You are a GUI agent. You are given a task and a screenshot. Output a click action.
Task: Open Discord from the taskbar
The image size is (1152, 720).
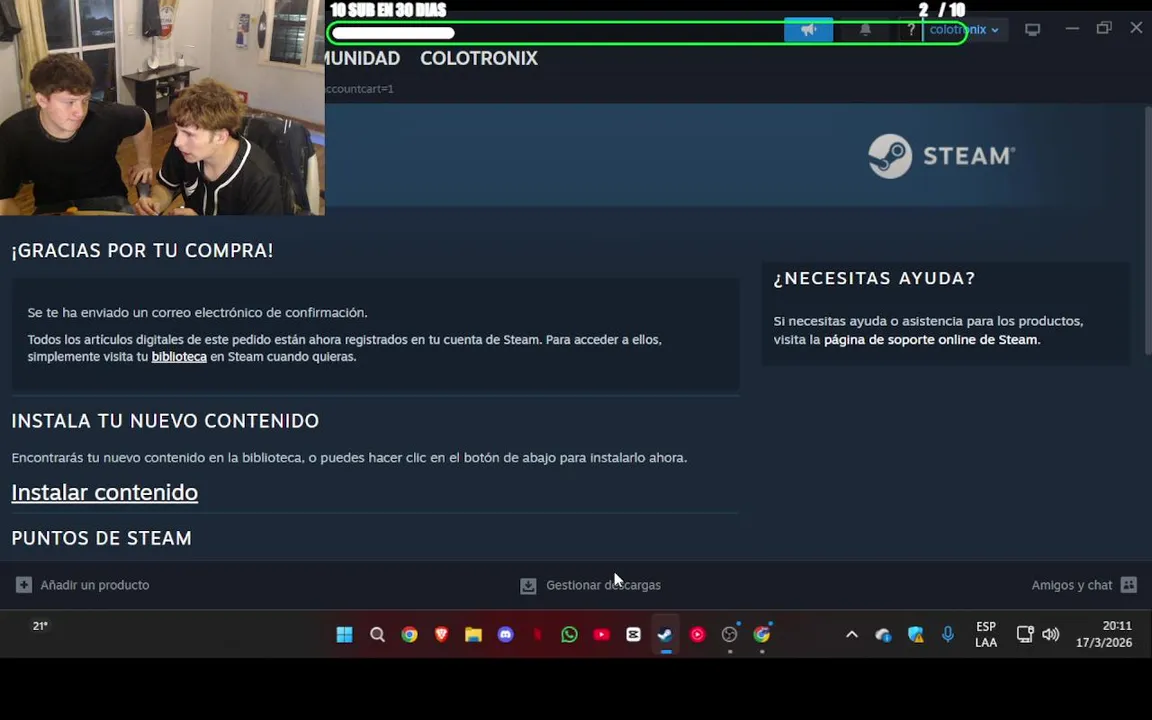point(505,635)
